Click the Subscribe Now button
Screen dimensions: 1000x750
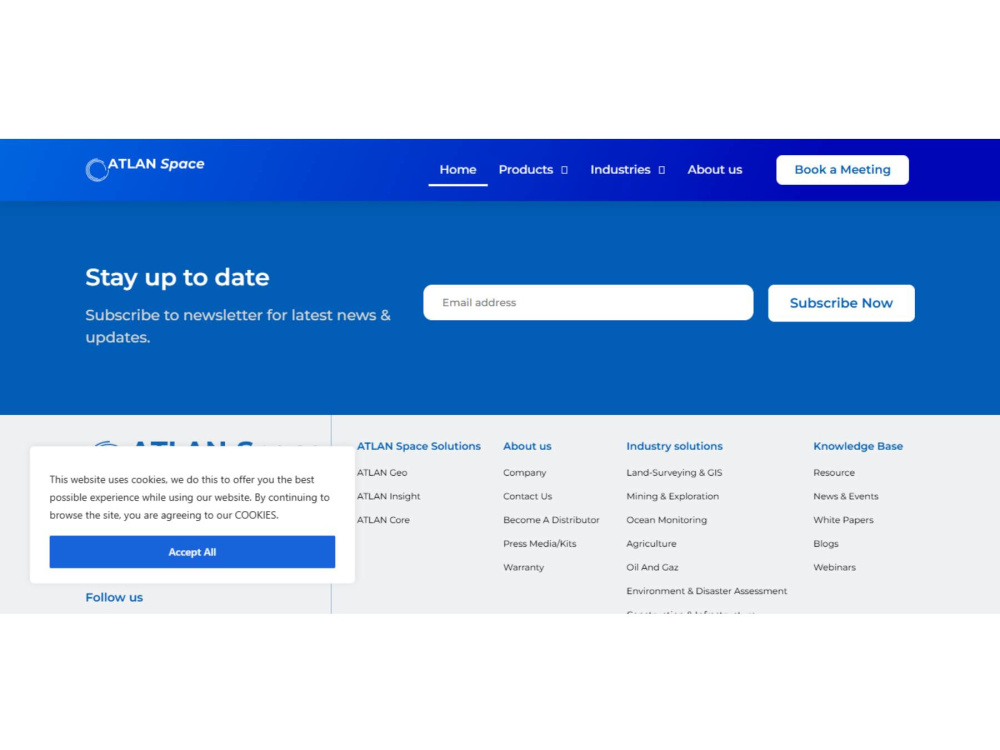coord(841,303)
